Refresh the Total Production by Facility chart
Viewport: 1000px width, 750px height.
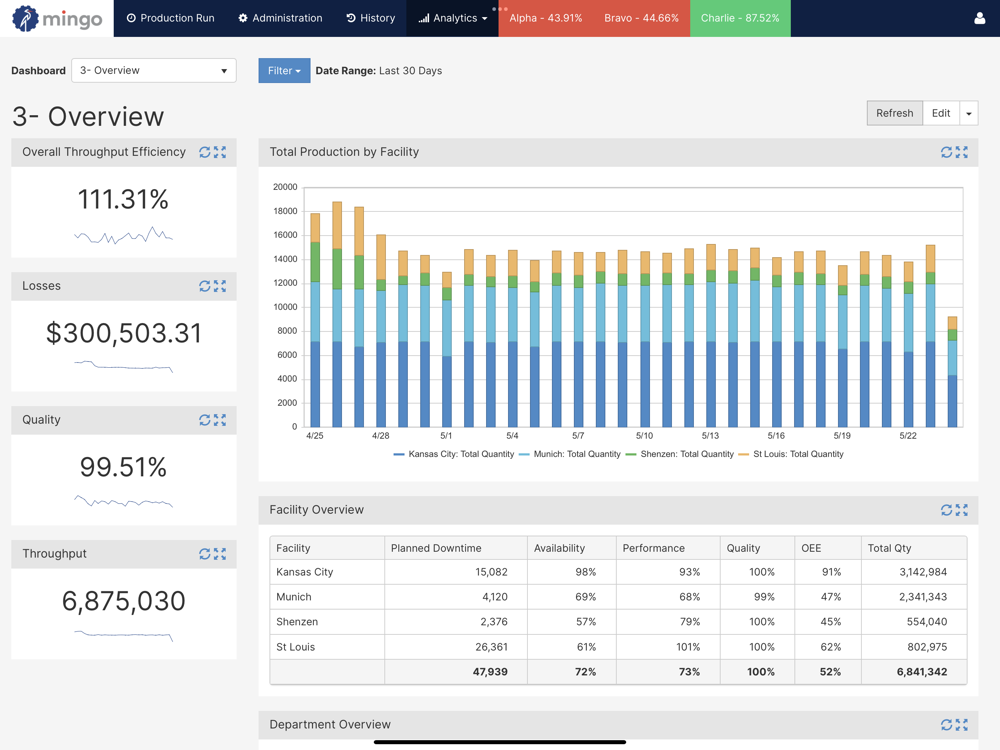946,152
